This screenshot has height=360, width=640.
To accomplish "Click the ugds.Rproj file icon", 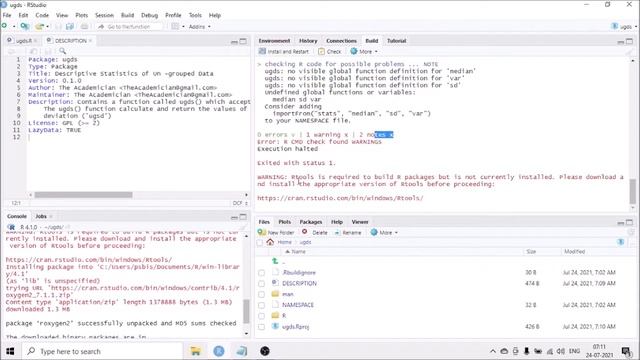I will click(x=275, y=326).
